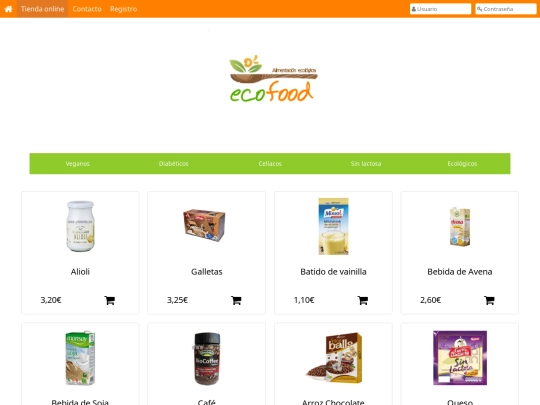Focus the Usuario input field
The height and width of the screenshot is (405, 540).
pyautogui.click(x=440, y=9)
